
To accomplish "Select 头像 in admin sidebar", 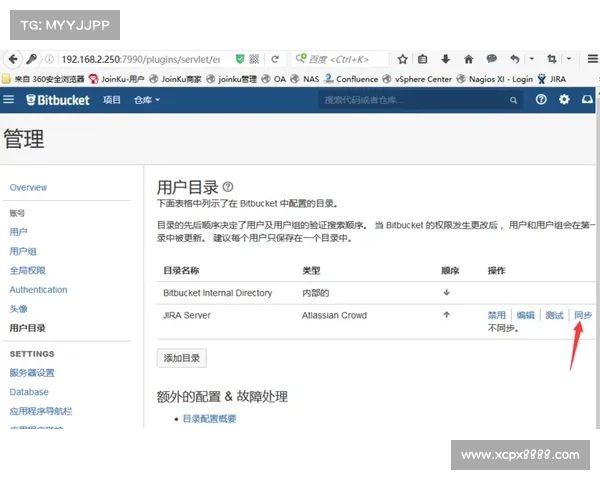I will pos(18,309).
